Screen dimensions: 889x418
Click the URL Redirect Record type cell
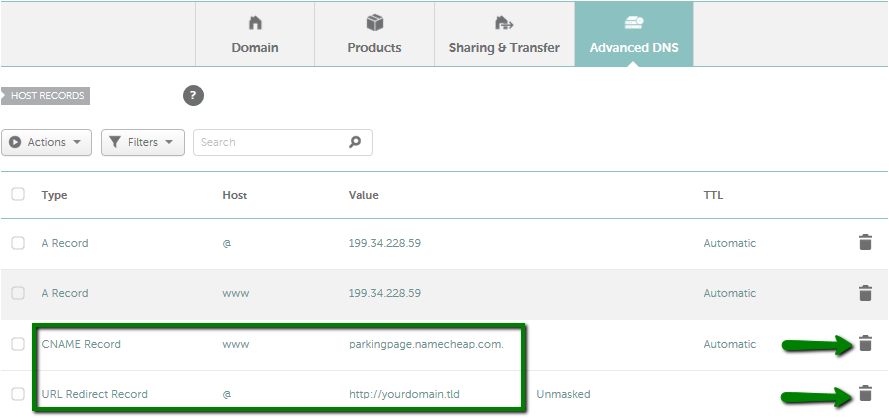[x=95, y=394]
